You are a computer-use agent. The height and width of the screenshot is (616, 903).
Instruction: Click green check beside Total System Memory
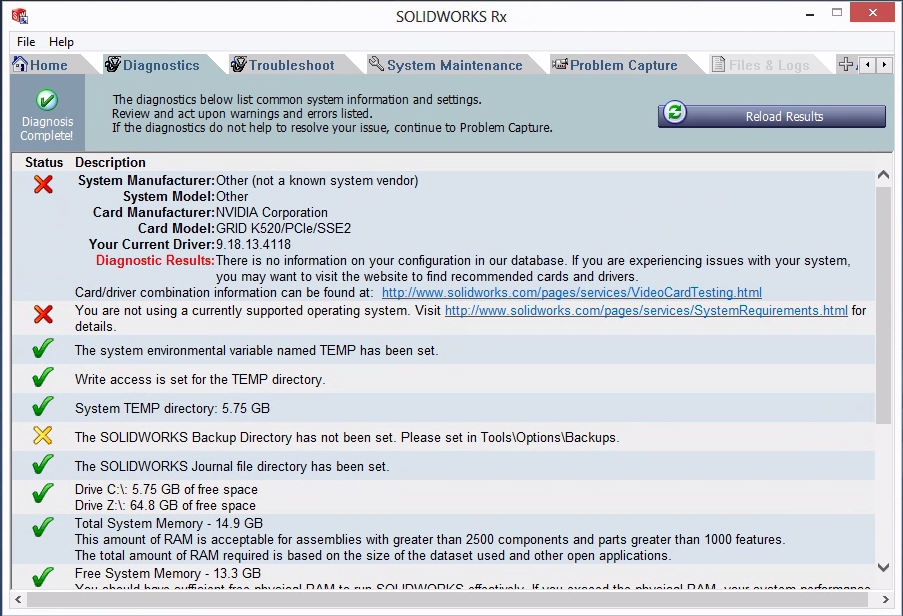click(43, 527)
